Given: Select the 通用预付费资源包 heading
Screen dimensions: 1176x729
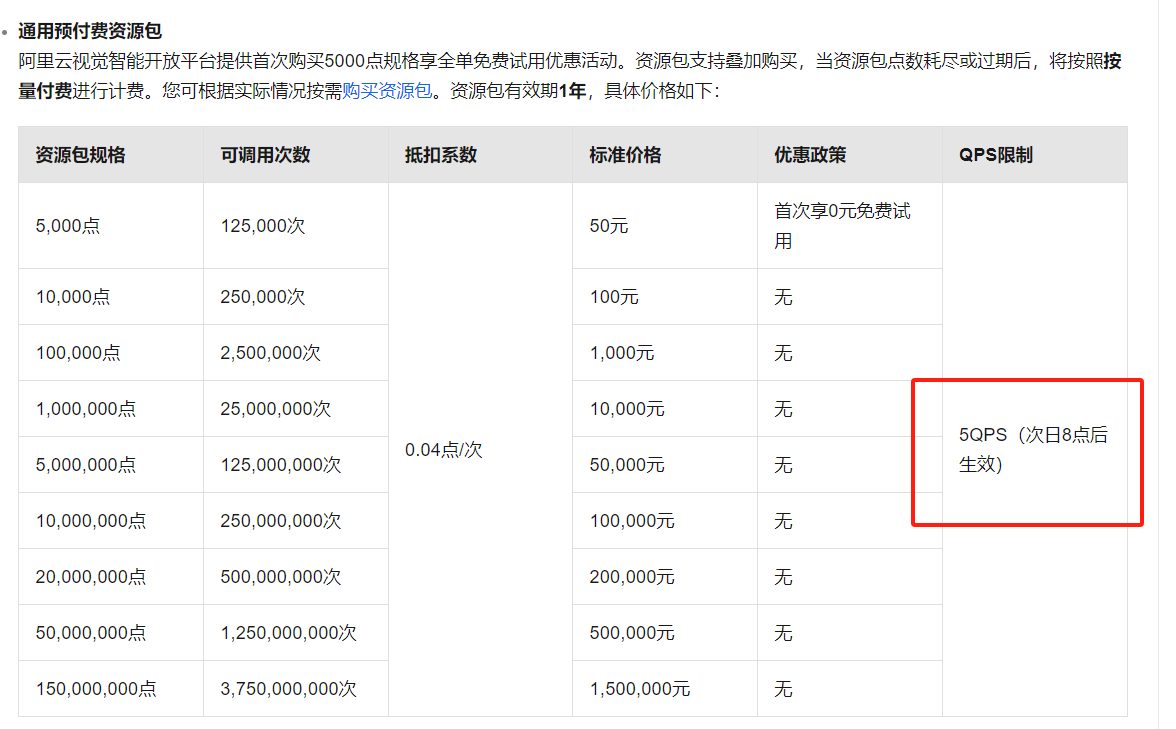Looking at the screenshot, I should (x=90, y=31).
